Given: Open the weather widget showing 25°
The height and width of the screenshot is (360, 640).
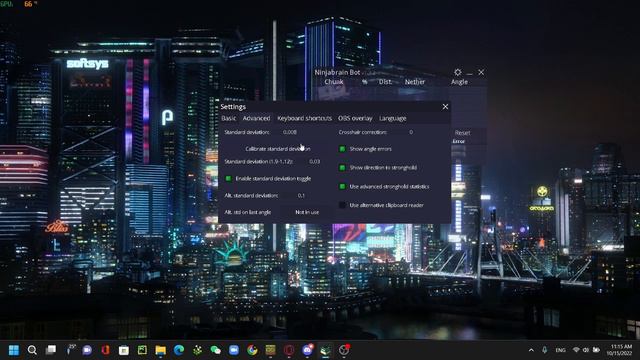Looking at the screenshot, I should pos(70,349).
